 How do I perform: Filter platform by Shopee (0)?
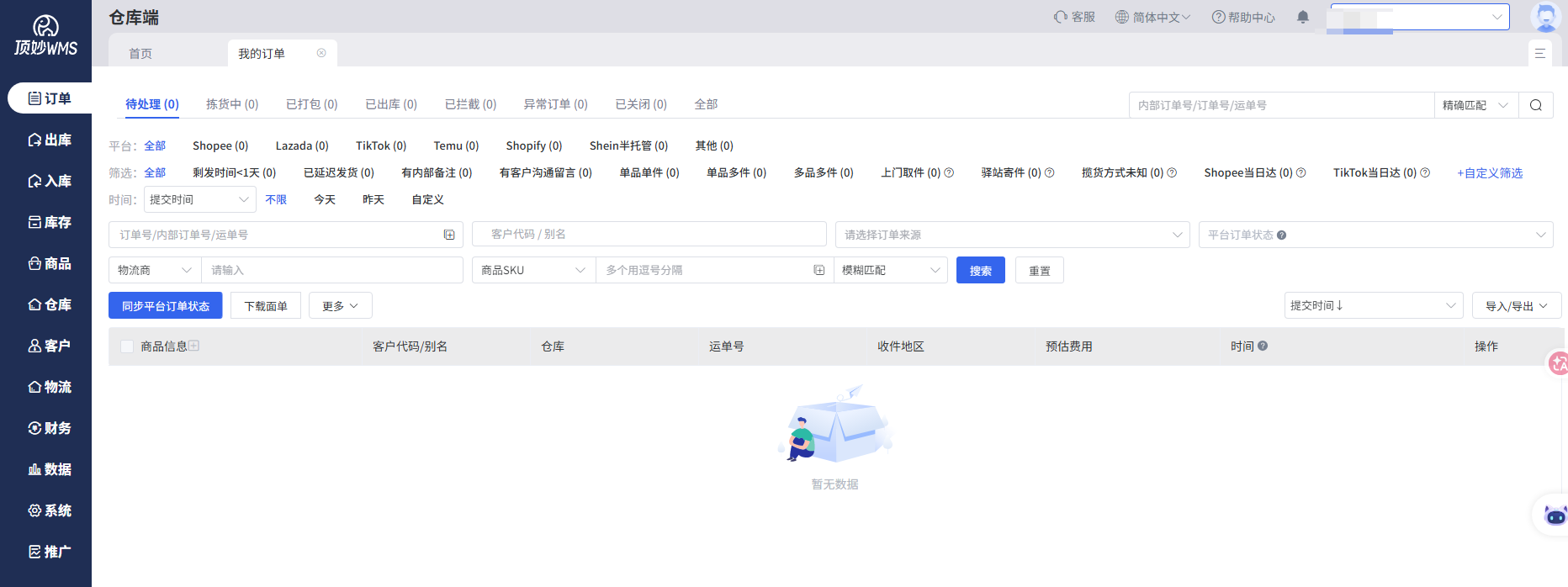(x=220, y=145)
